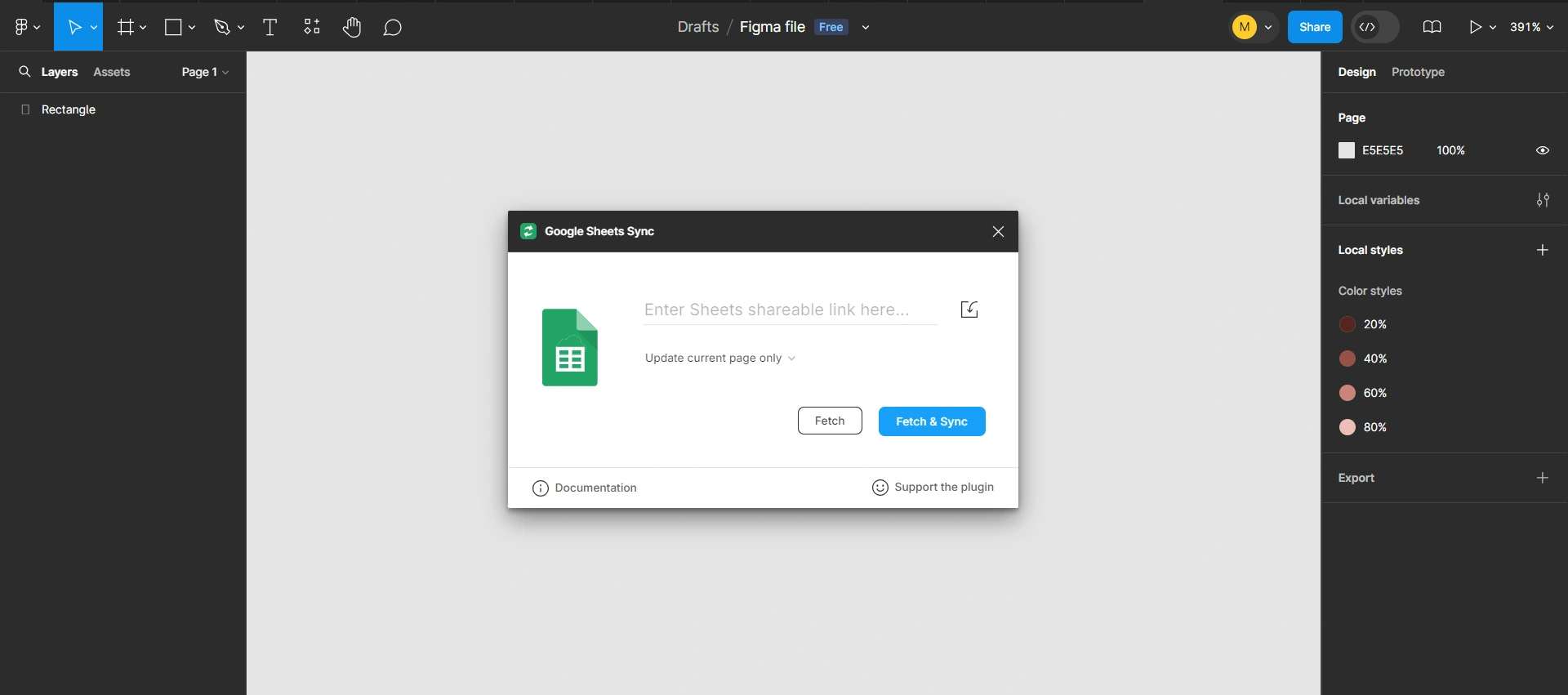Click the E5E5E5 hex value
This screenshot has width=1568, height=695.
point(1383,150)
